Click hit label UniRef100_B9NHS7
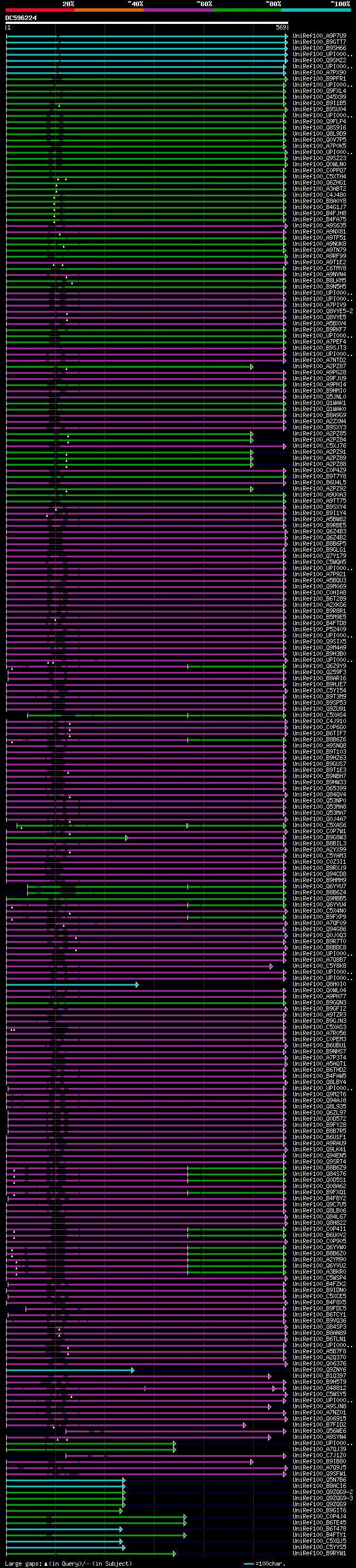 point(319,1051)
